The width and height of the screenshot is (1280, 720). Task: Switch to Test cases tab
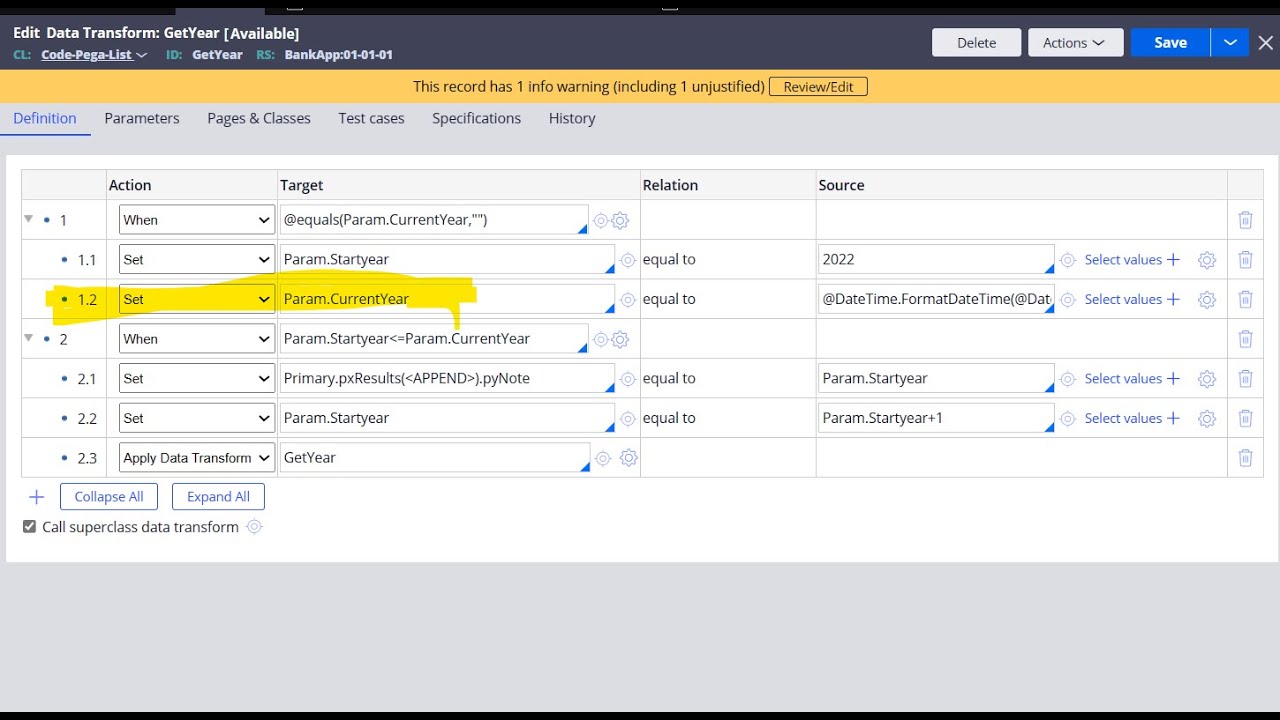371,118
